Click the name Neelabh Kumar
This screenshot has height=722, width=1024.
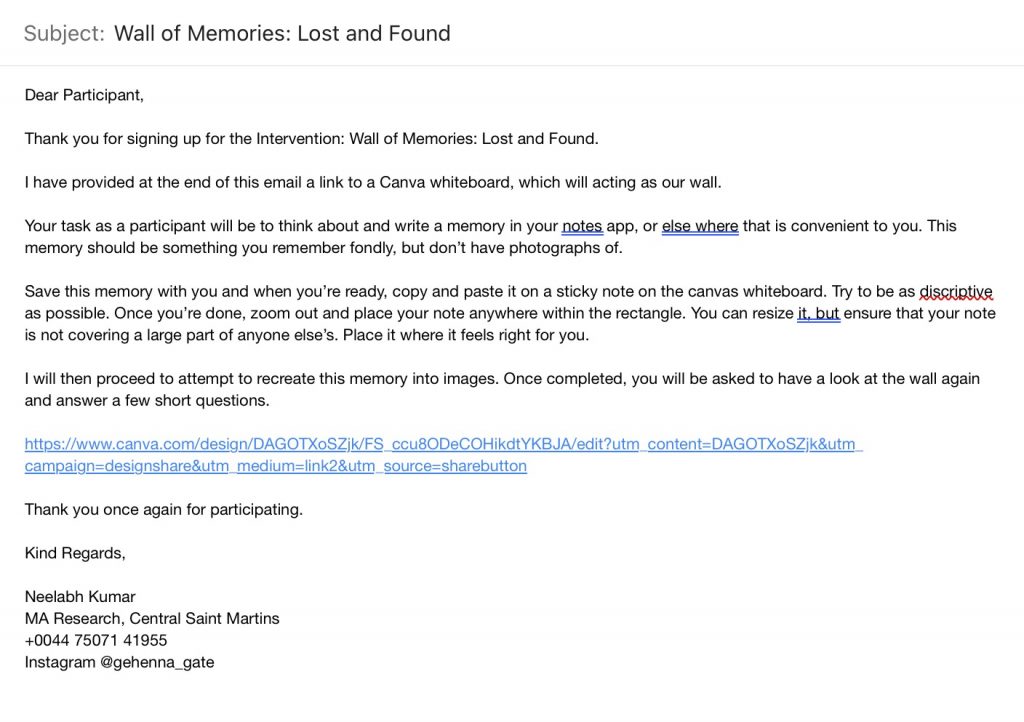tap(80, 597)
